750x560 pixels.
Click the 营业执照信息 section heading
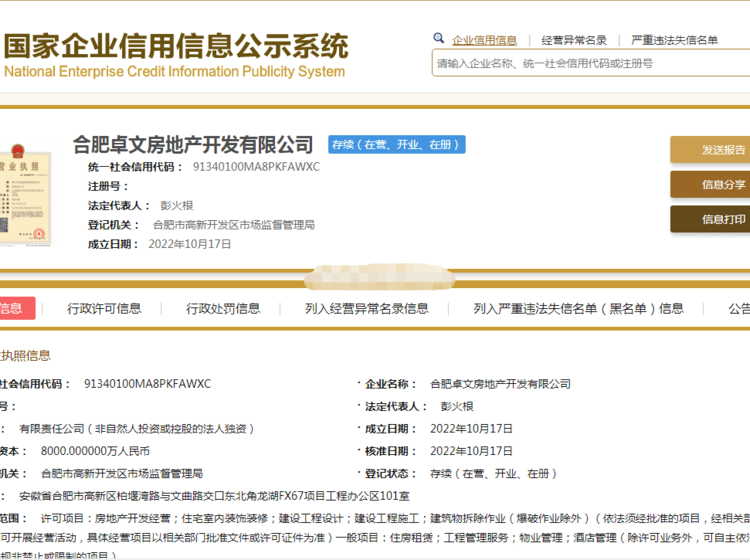[x=25, y=355]
